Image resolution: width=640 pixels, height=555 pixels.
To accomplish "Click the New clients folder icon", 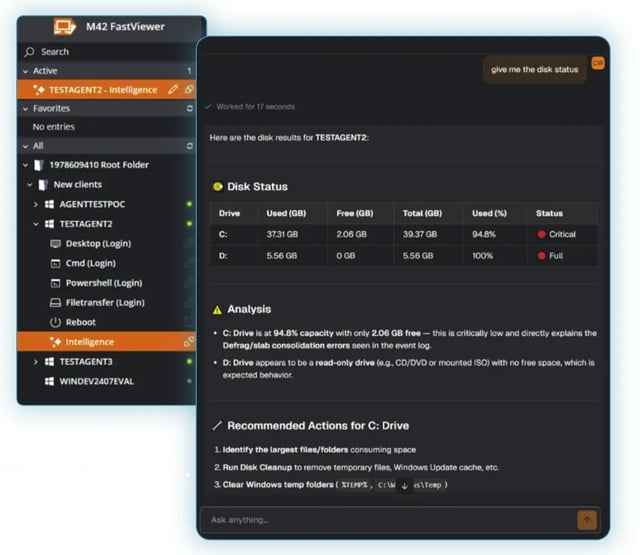I will tap(43, 184).
